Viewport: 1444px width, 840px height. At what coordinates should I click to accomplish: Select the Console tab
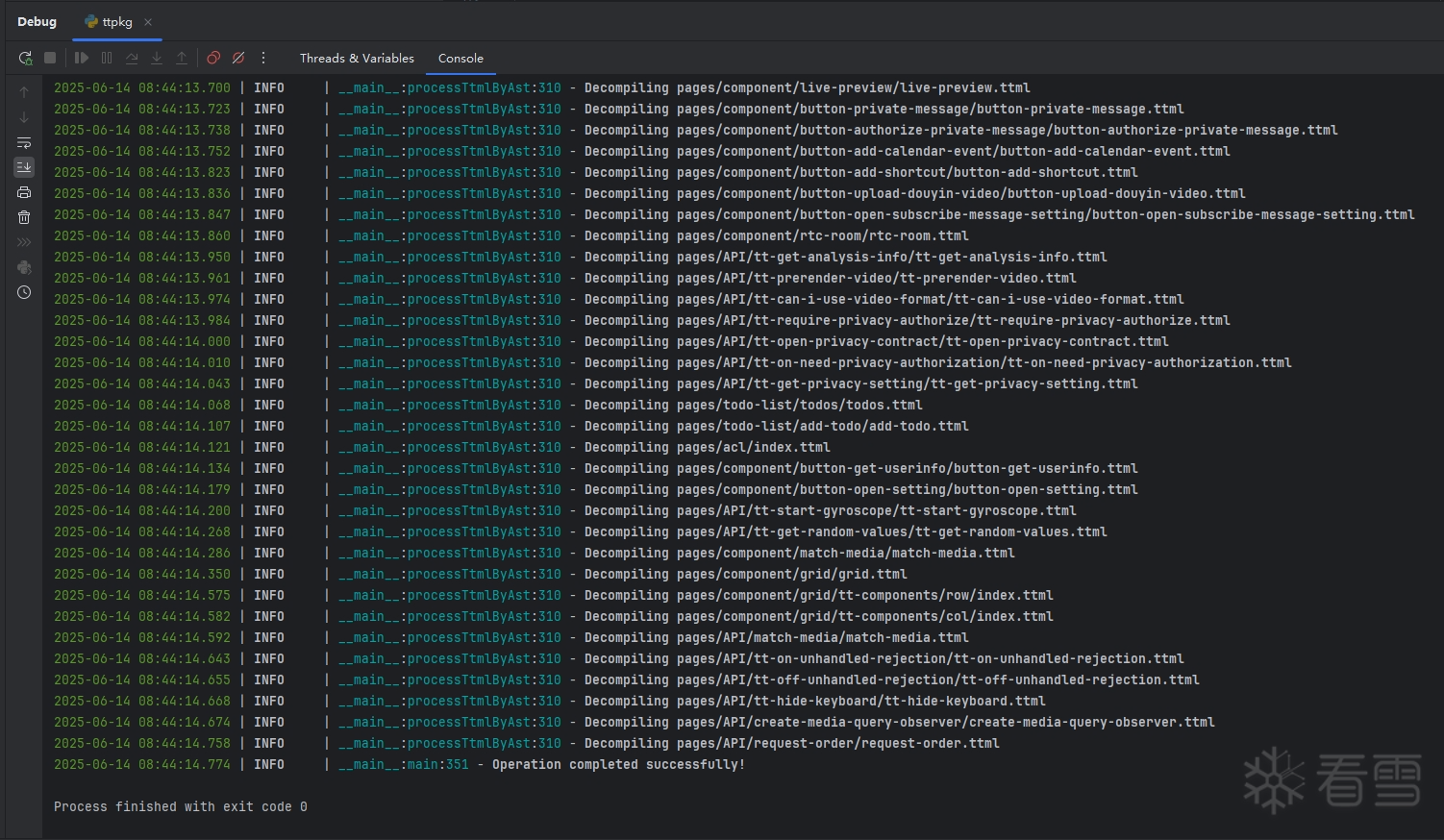pyautogui.click(x=461, y=58)
